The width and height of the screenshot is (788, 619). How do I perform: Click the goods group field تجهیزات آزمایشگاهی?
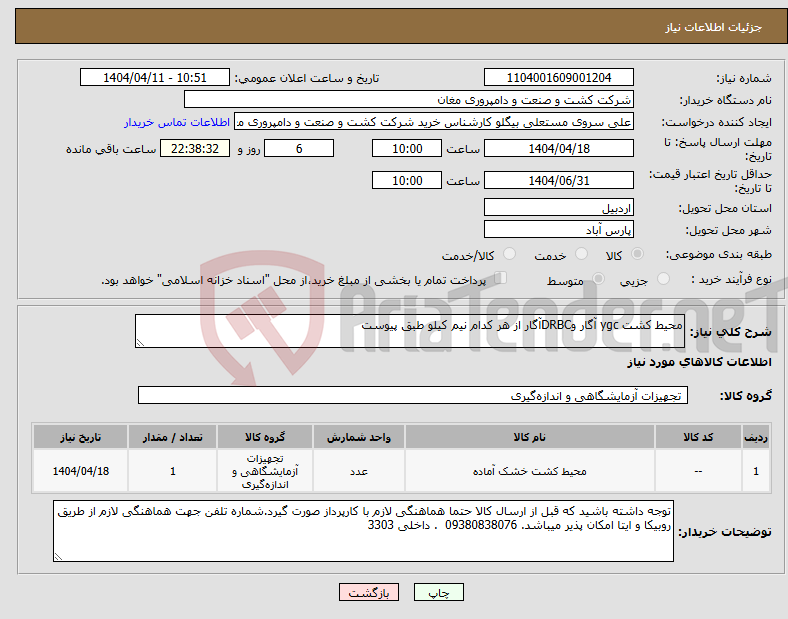(x=413, y=395)
